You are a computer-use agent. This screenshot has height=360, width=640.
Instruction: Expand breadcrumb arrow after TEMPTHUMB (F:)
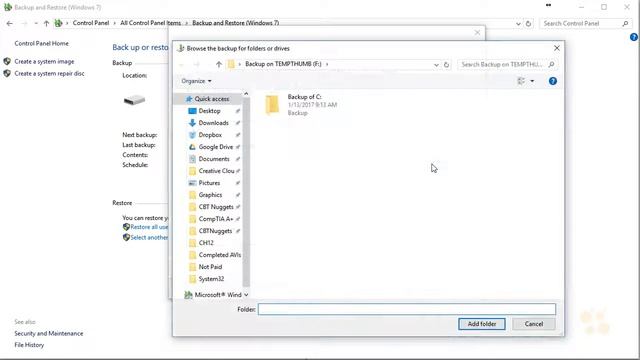click(x=327, y=64)
